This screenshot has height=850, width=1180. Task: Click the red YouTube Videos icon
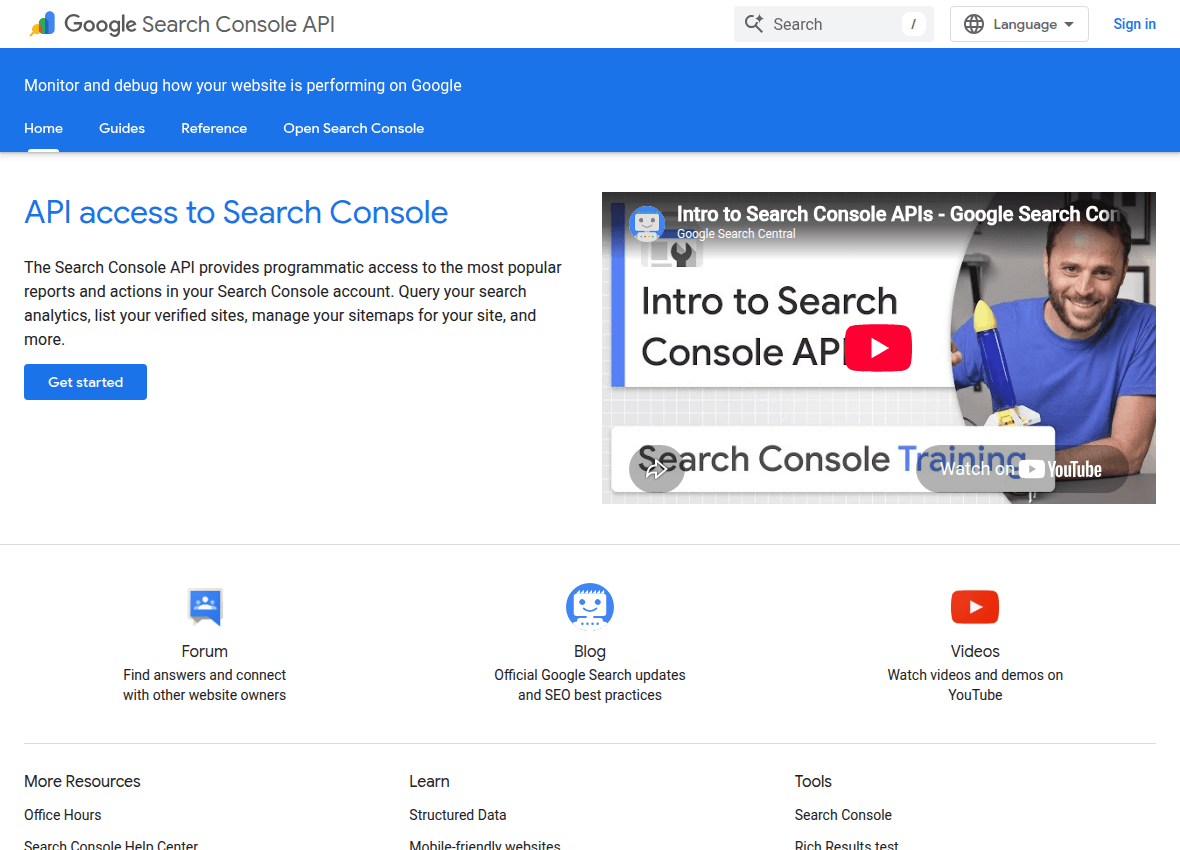tap(975, 607)
